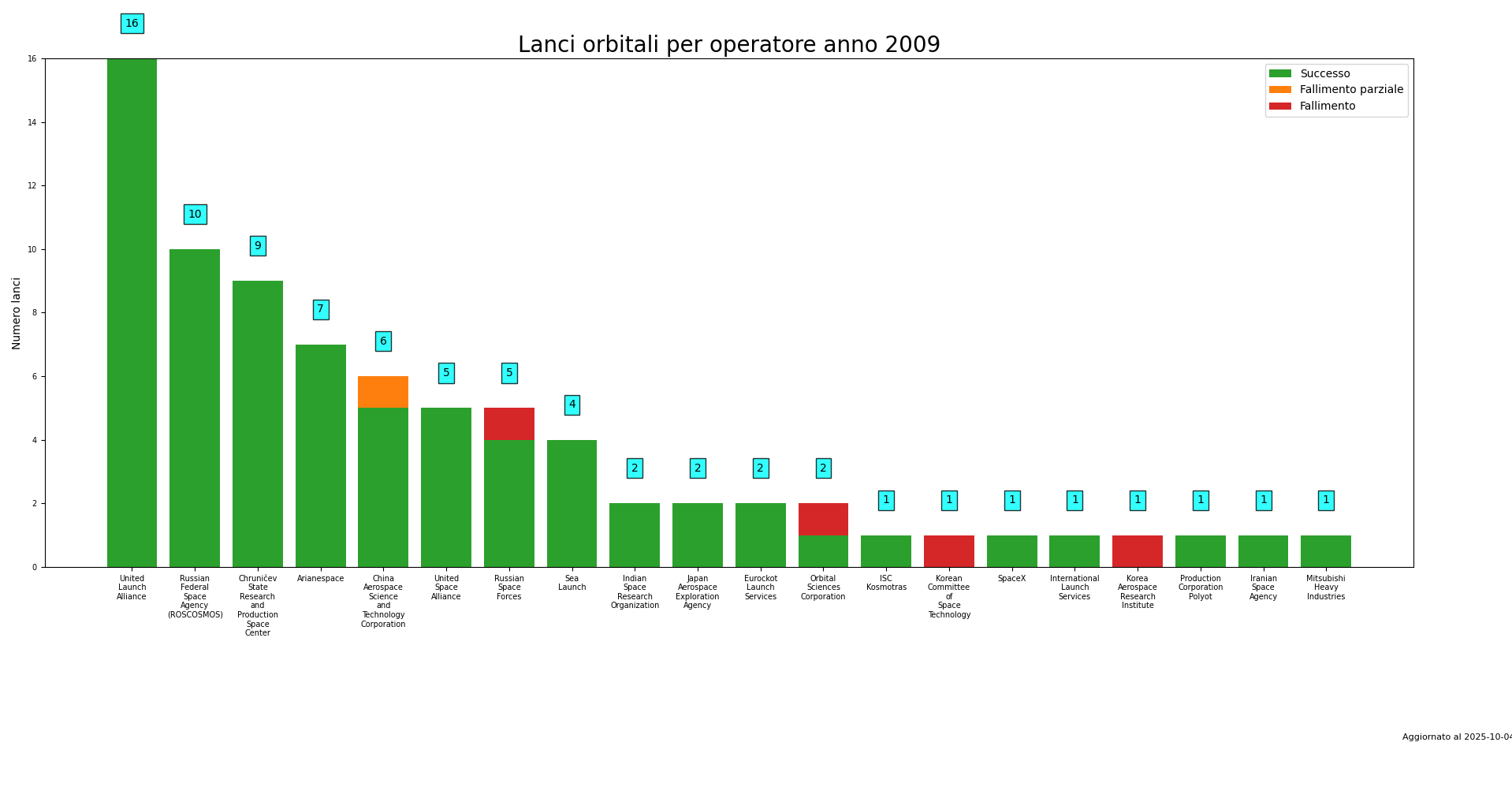
Task: Click the 'Aggiornato al' update date text
Action: (1455, 737)
